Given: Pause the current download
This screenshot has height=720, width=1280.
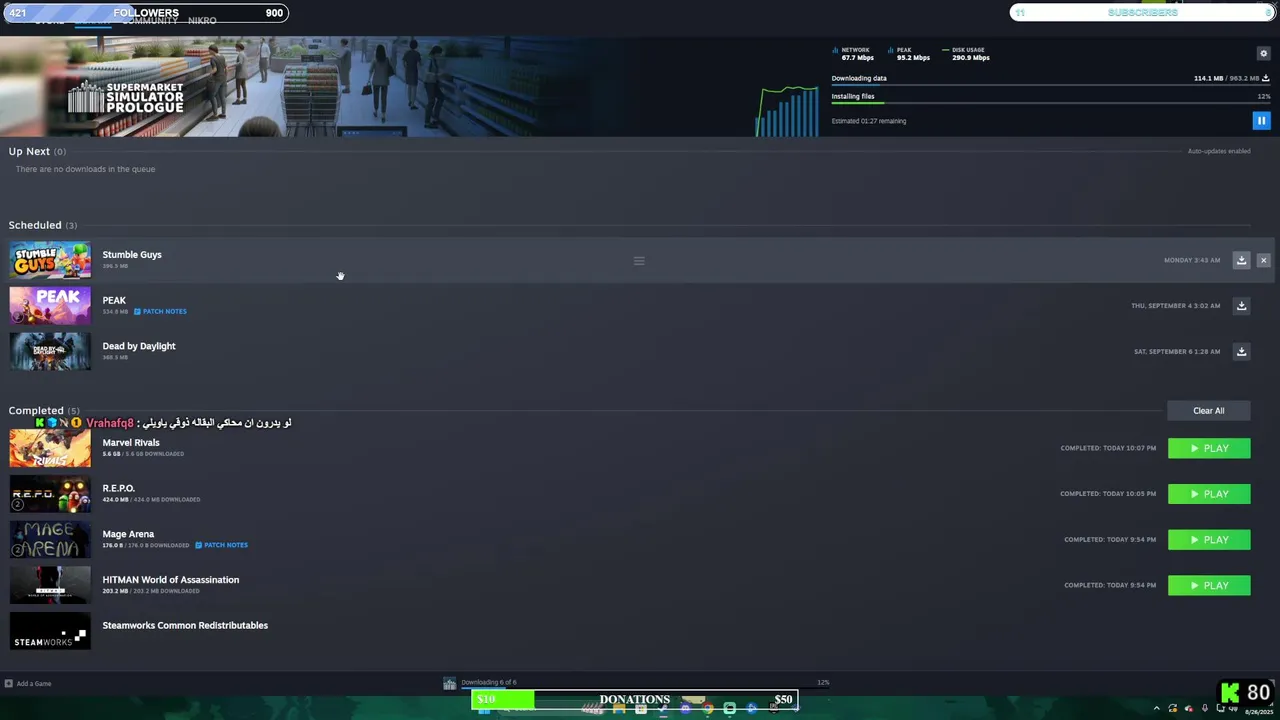Looking at the screenshot, I should pos(1261,120).
